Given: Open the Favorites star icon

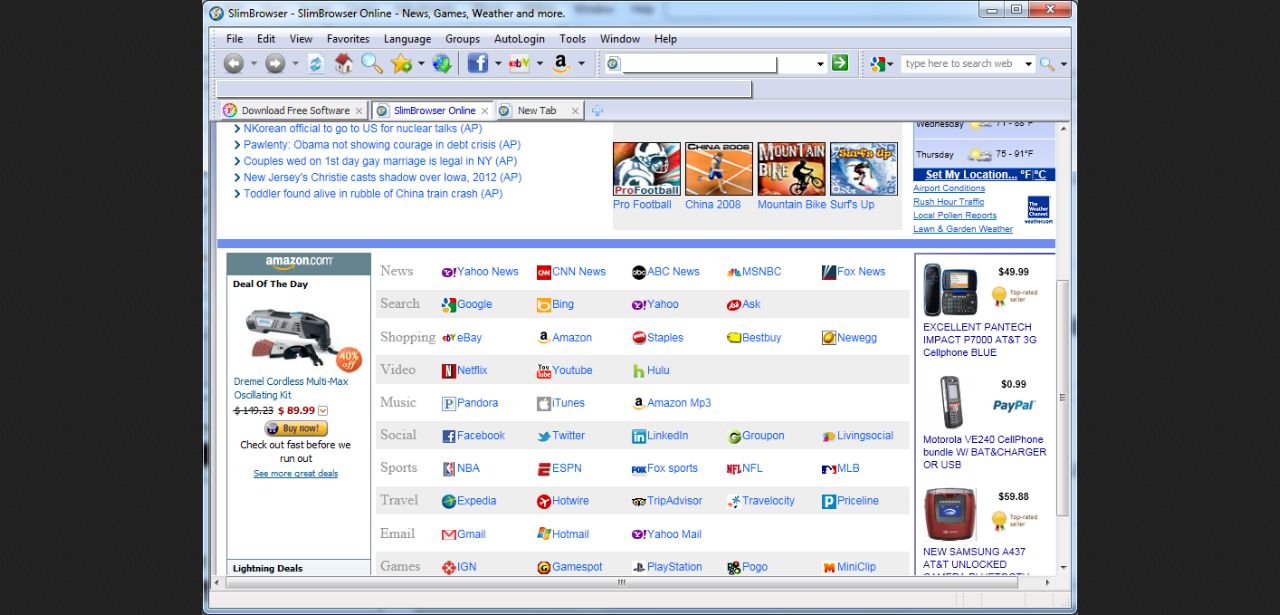Looking at the screenshot, I should click(x=401, y=64).
